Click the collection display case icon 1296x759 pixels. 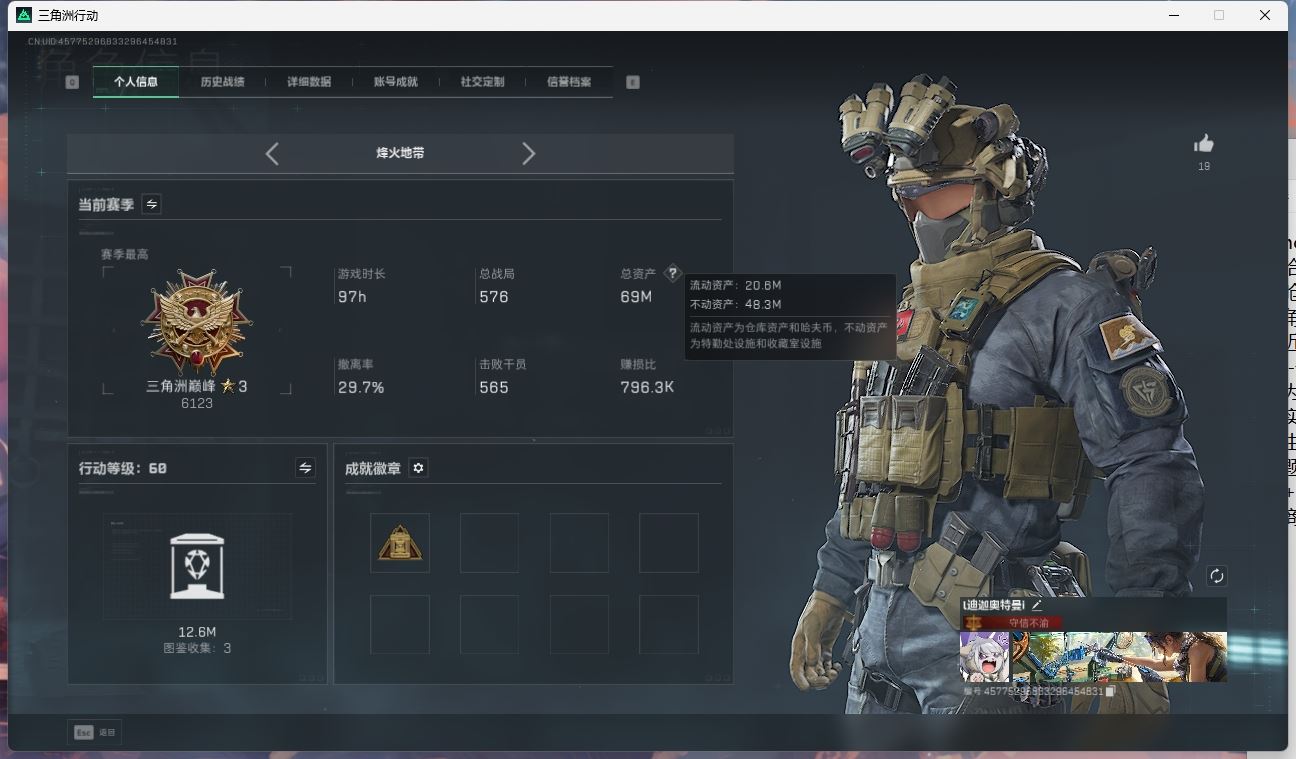coord(197,567)
